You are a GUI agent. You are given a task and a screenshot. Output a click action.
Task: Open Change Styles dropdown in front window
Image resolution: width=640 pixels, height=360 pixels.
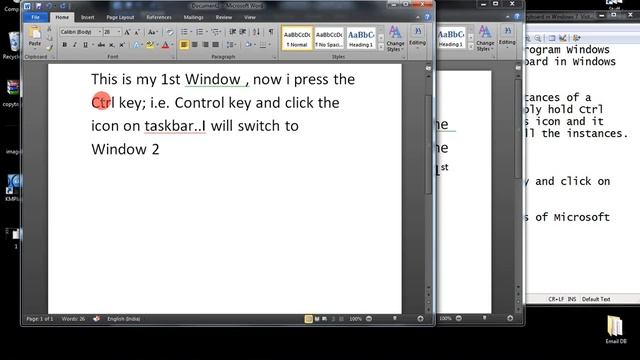coord(395,38)
